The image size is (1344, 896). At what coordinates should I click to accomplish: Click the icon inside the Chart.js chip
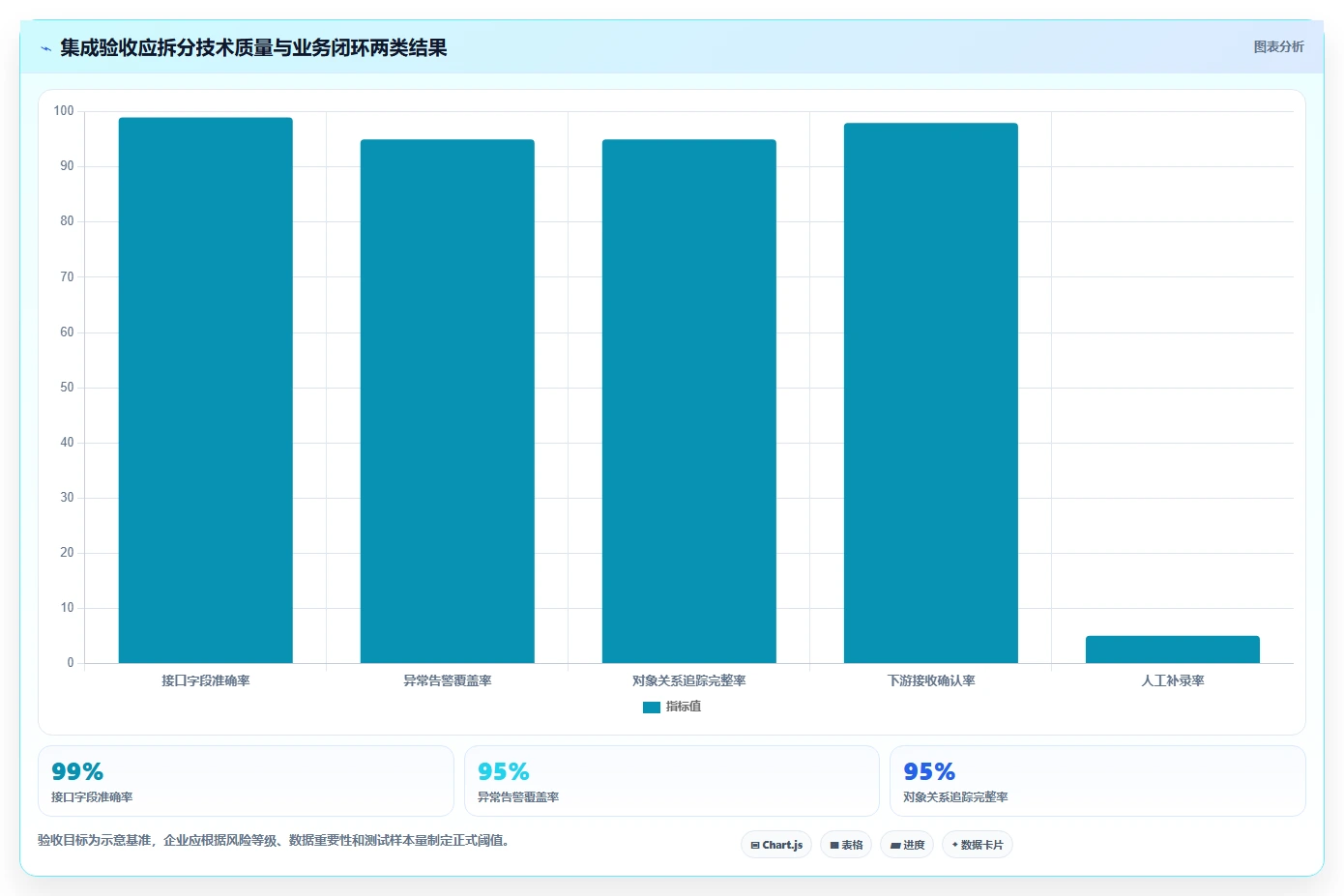pos(755,846)
